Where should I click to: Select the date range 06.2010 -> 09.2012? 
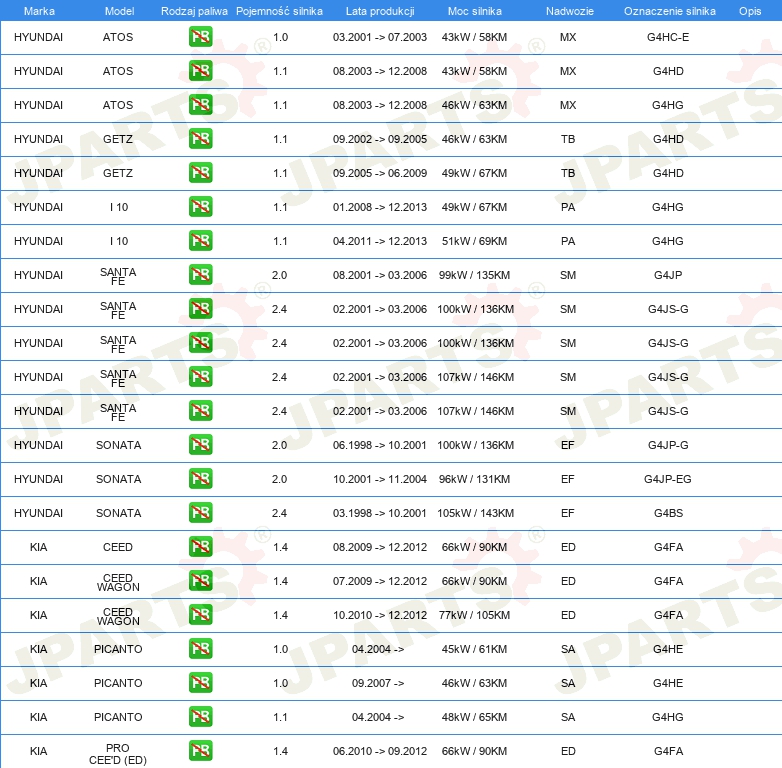380,751
